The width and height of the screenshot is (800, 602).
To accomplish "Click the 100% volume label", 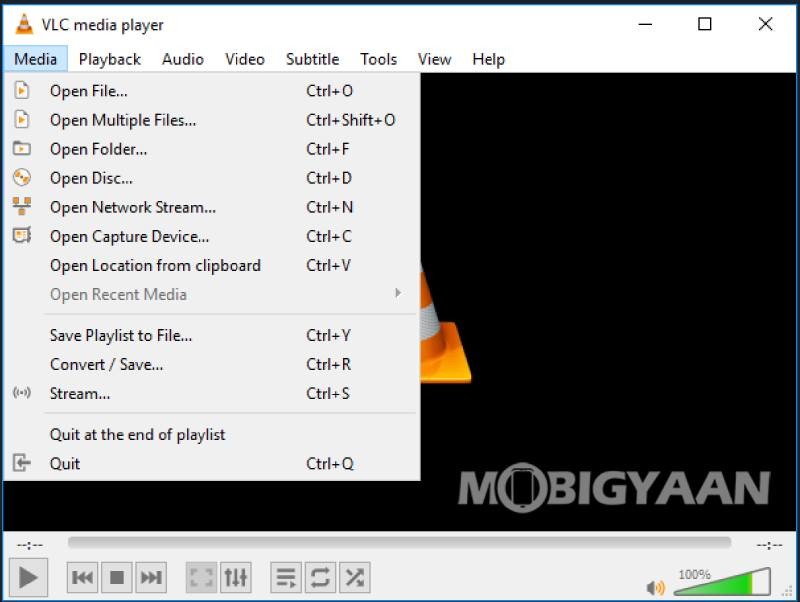I will tap(694, 574).
